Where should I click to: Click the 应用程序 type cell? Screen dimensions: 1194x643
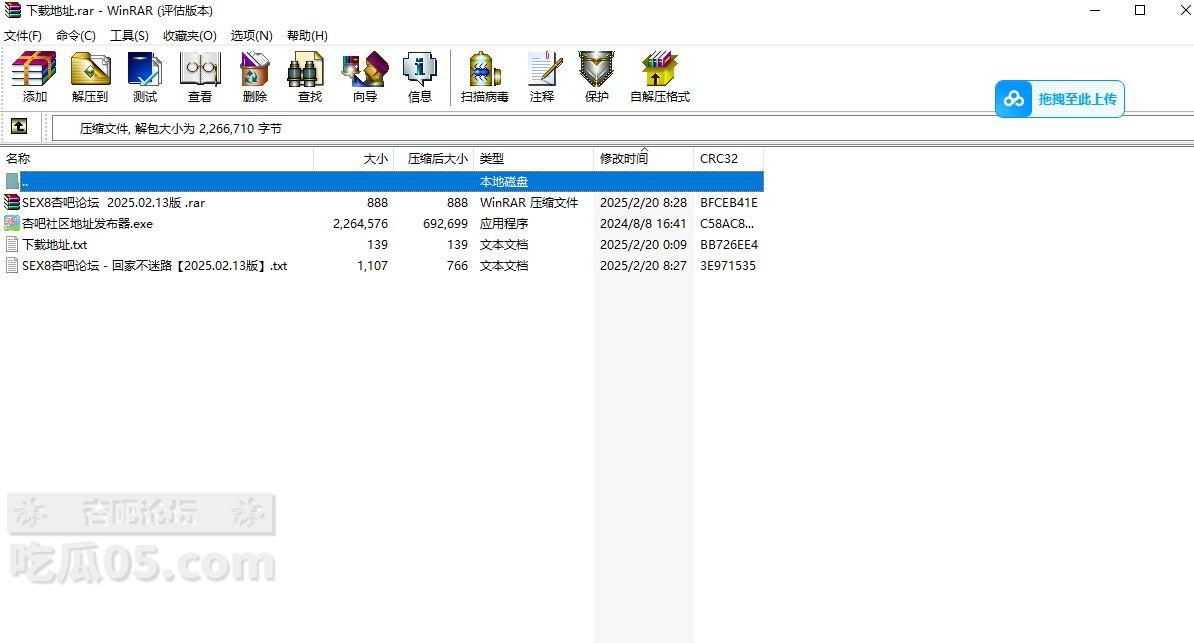[503, 224]
